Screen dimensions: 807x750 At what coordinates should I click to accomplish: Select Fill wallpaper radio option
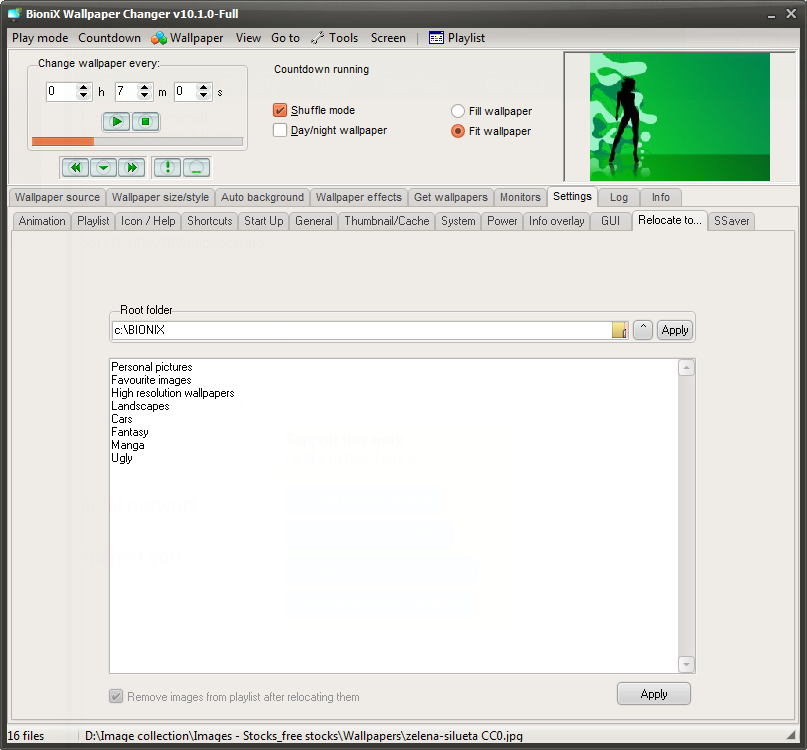click(x=458, y=111)
